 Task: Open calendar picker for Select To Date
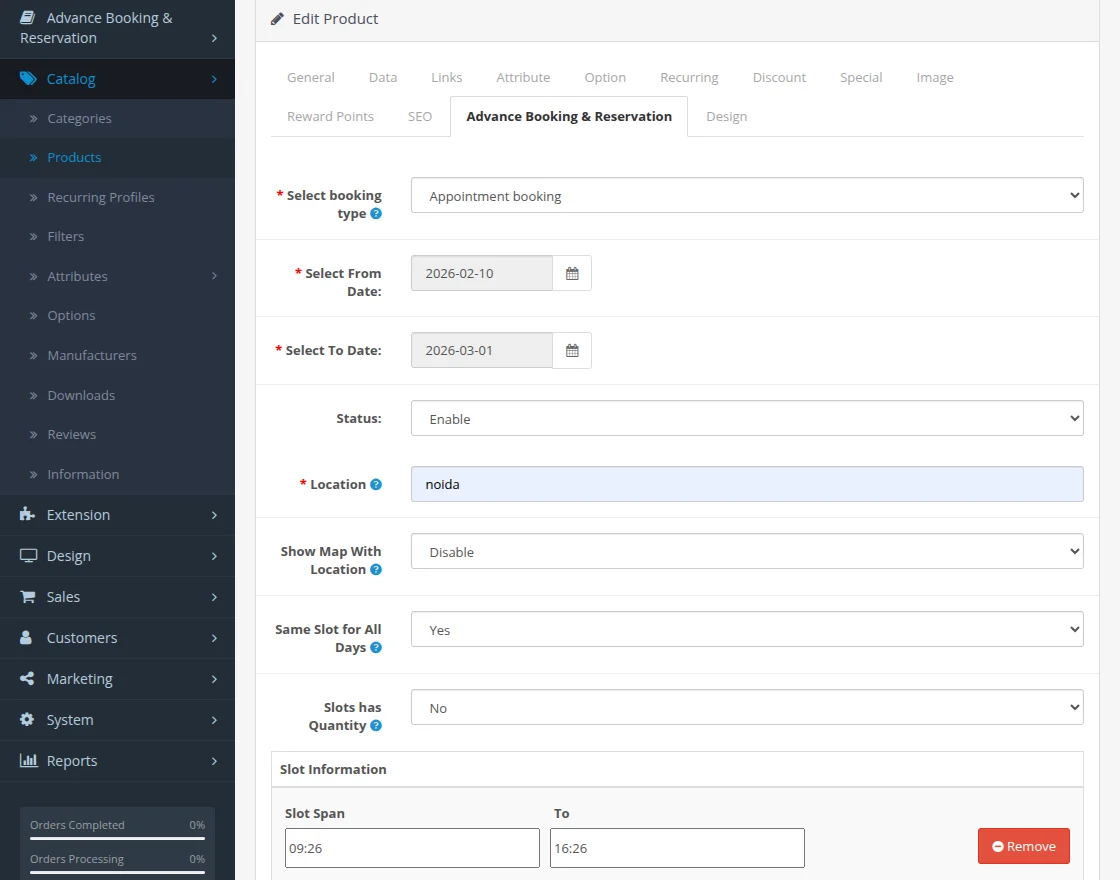(x=572, y=350)
